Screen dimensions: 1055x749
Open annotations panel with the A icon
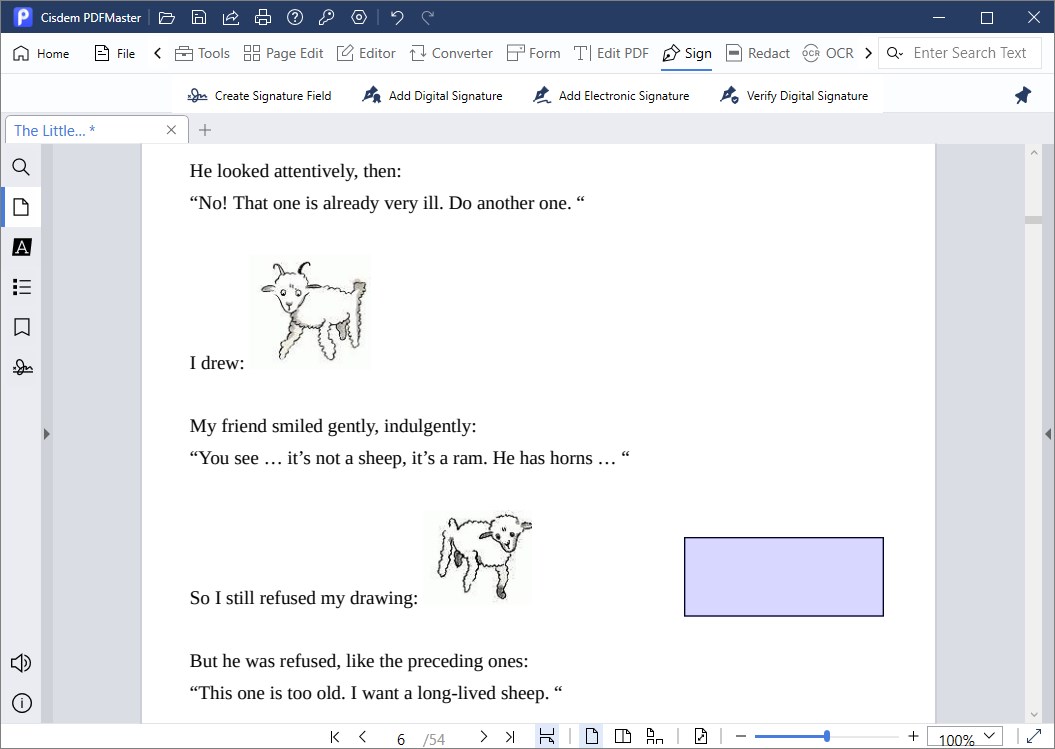coord(22,247)
